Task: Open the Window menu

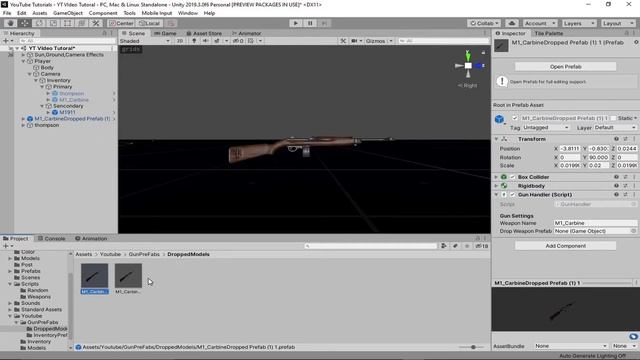Action: pyautogui.click(x=188, y=13)
